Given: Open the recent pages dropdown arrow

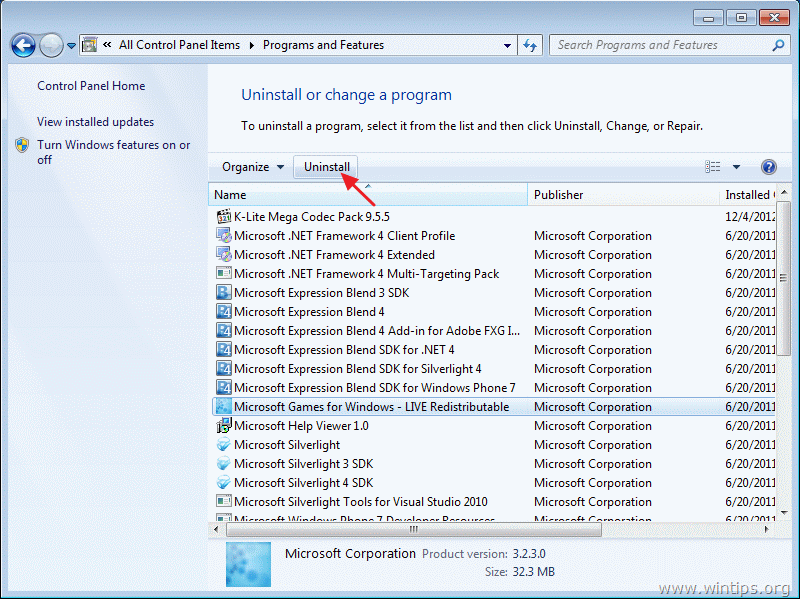Looking at the screenshot, I should [x=71, y=46].
